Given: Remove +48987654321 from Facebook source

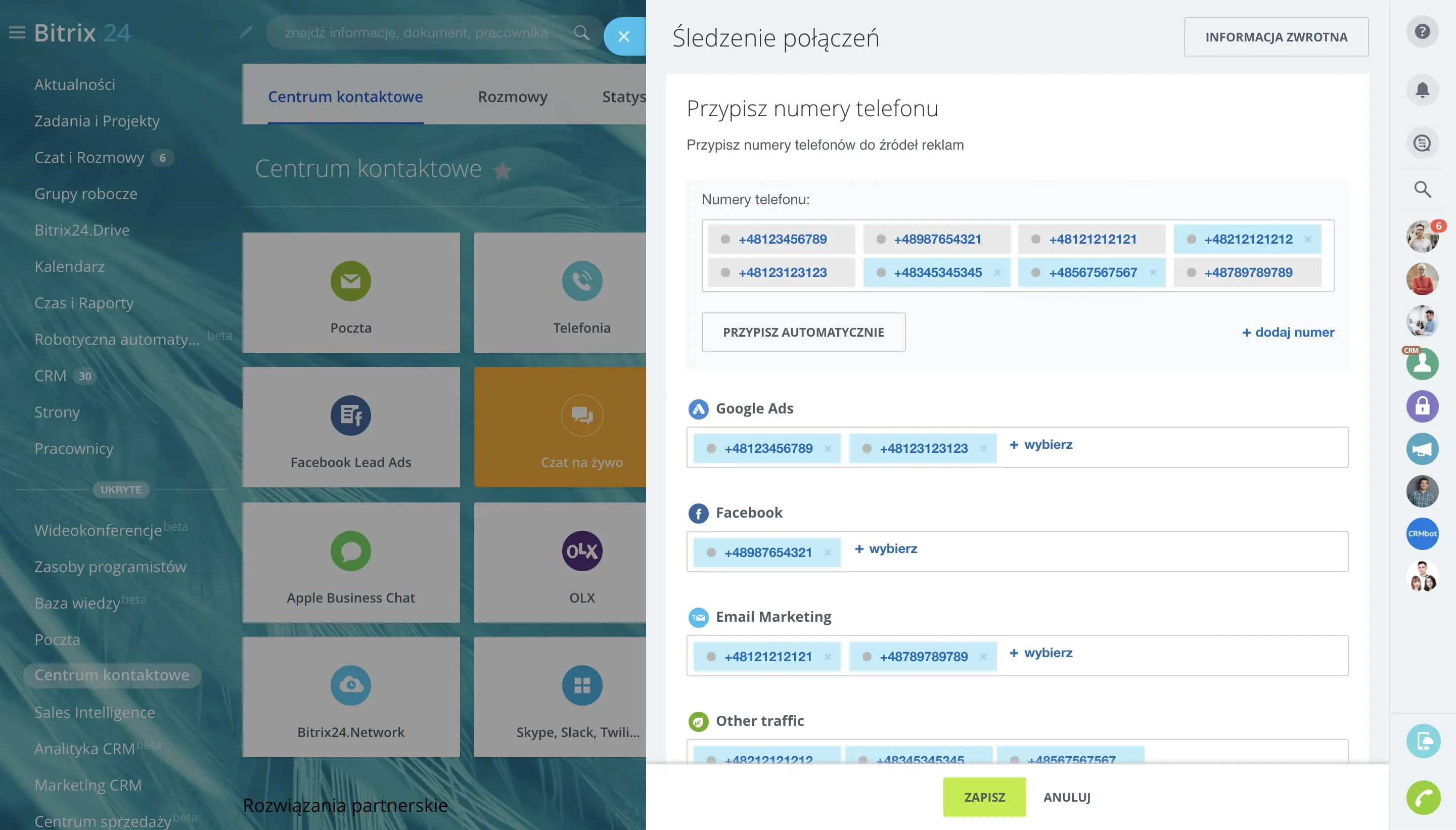Looking at the screenshot, I should click(x=828, y=552).
